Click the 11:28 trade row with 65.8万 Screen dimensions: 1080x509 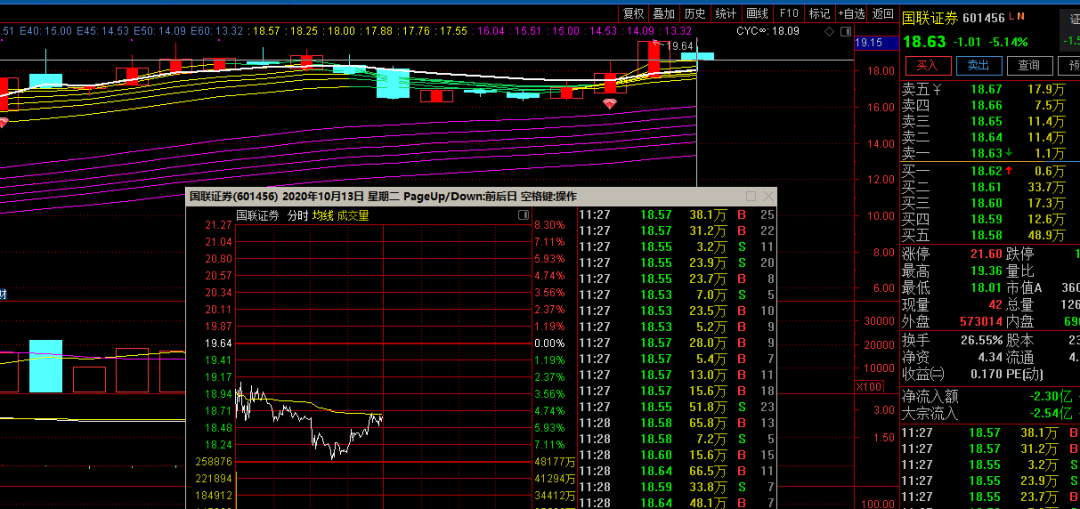click(677, 422)
